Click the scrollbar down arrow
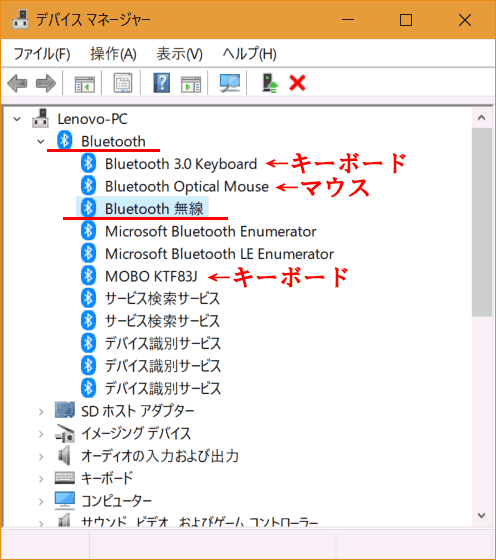This screenshot has height=560, width=496. point(481,515)
